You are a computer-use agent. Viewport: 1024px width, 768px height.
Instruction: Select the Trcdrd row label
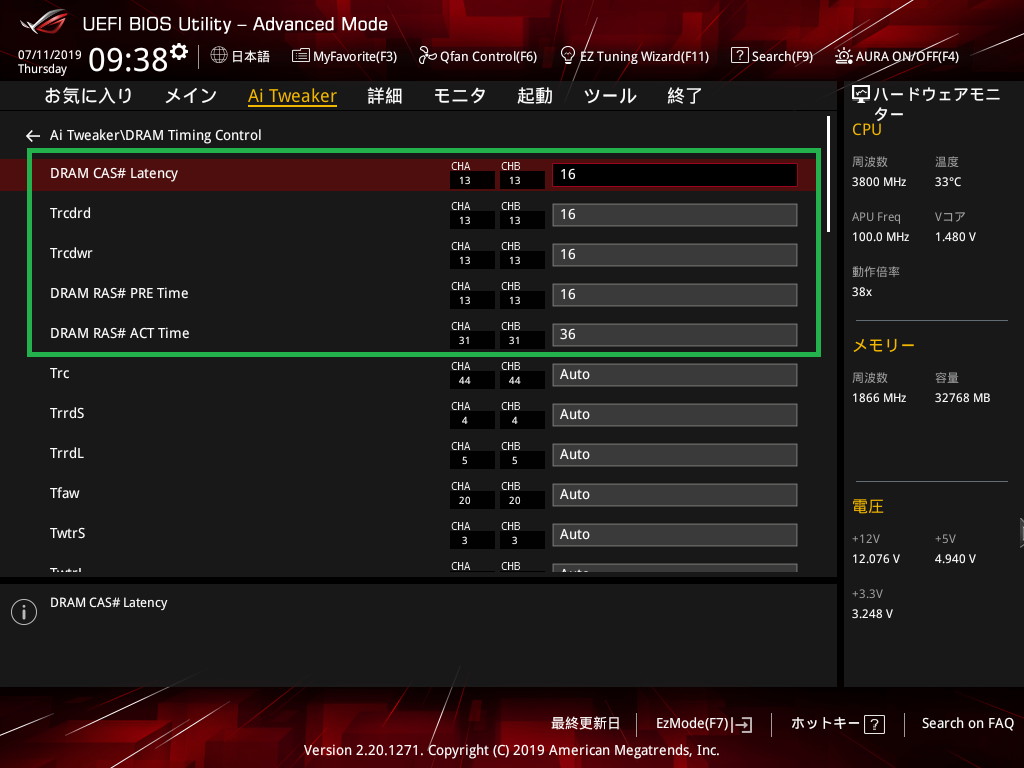pos(71,213)
